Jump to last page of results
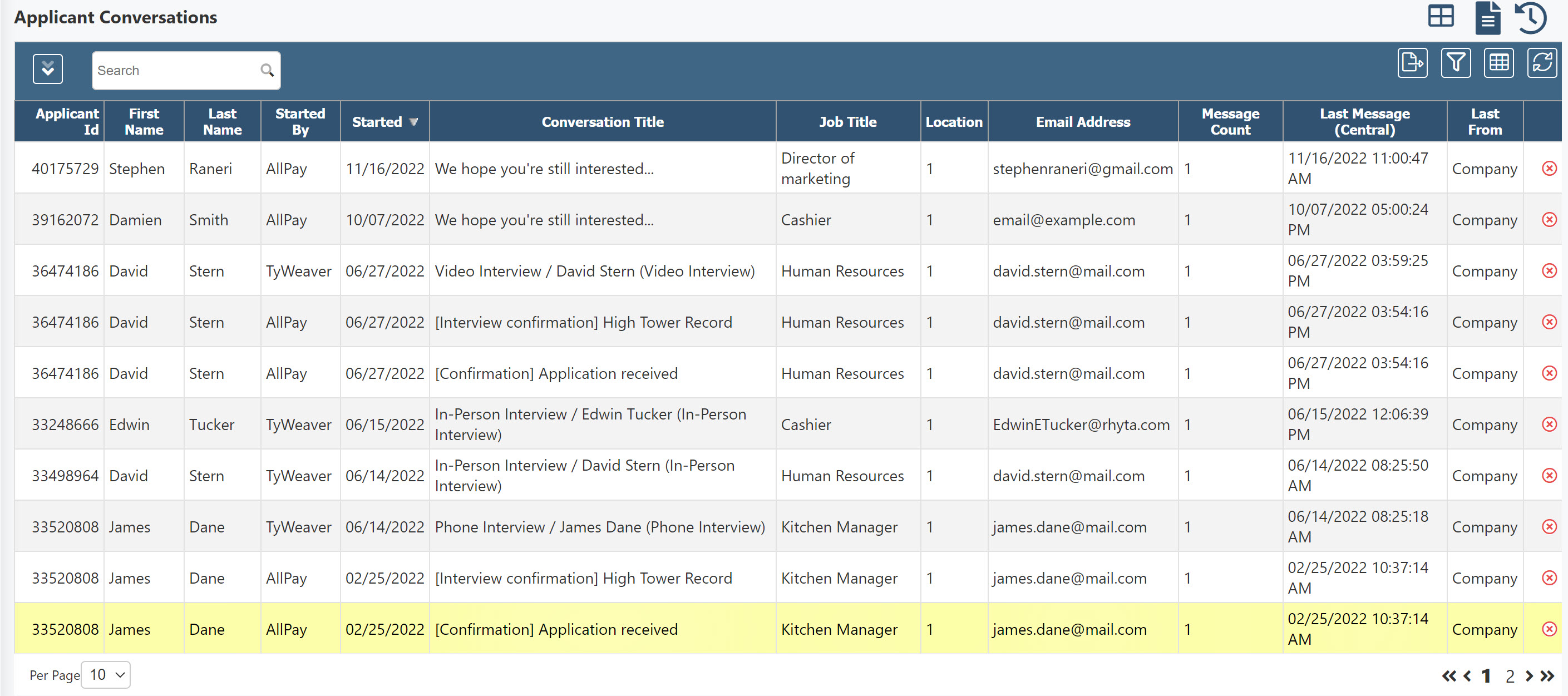1568x696 pixels. coord(1547,676)
